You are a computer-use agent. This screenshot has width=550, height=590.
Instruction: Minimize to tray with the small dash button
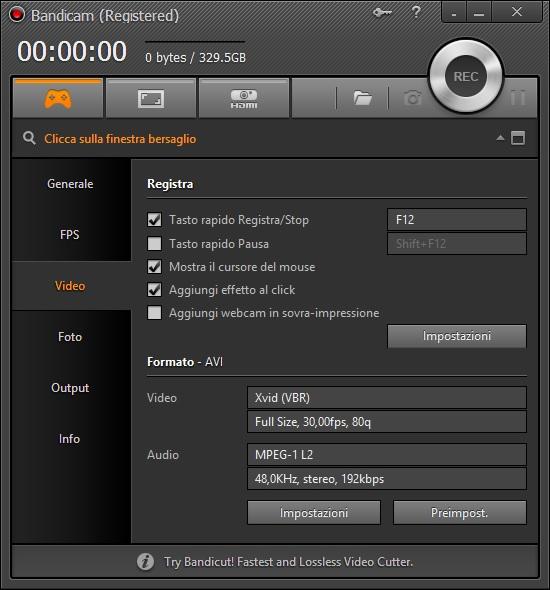454,13
